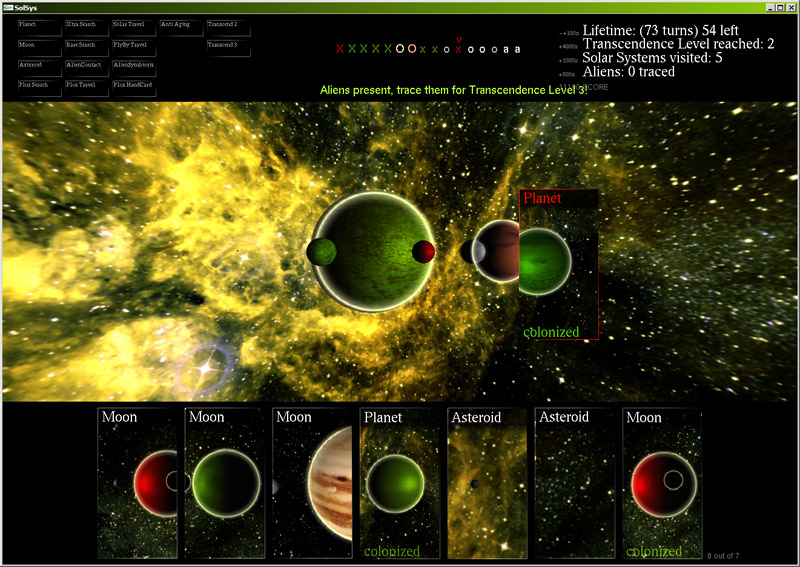Click the Transcend 3 button
This screenshot has height=567, width=800.
coord(228,48)
